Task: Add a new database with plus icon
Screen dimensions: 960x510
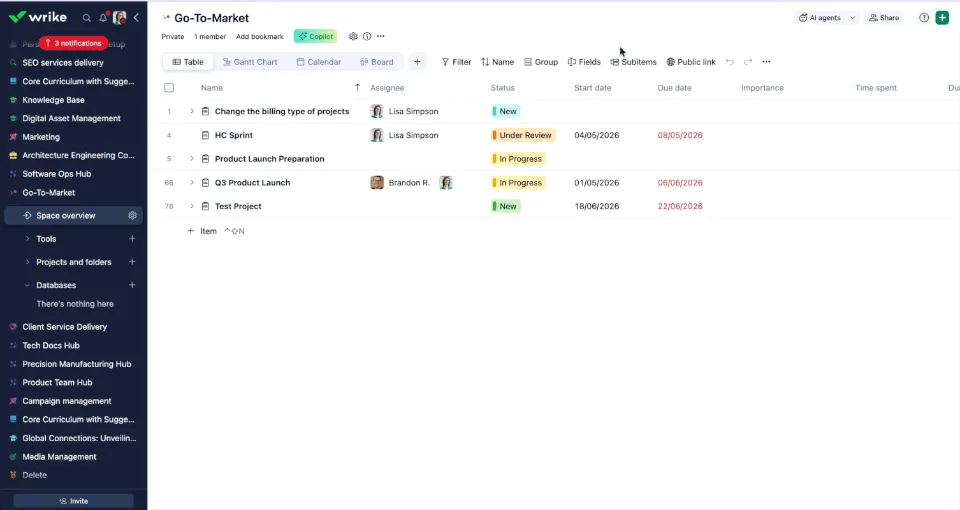Action: click(x=132, y=285)
